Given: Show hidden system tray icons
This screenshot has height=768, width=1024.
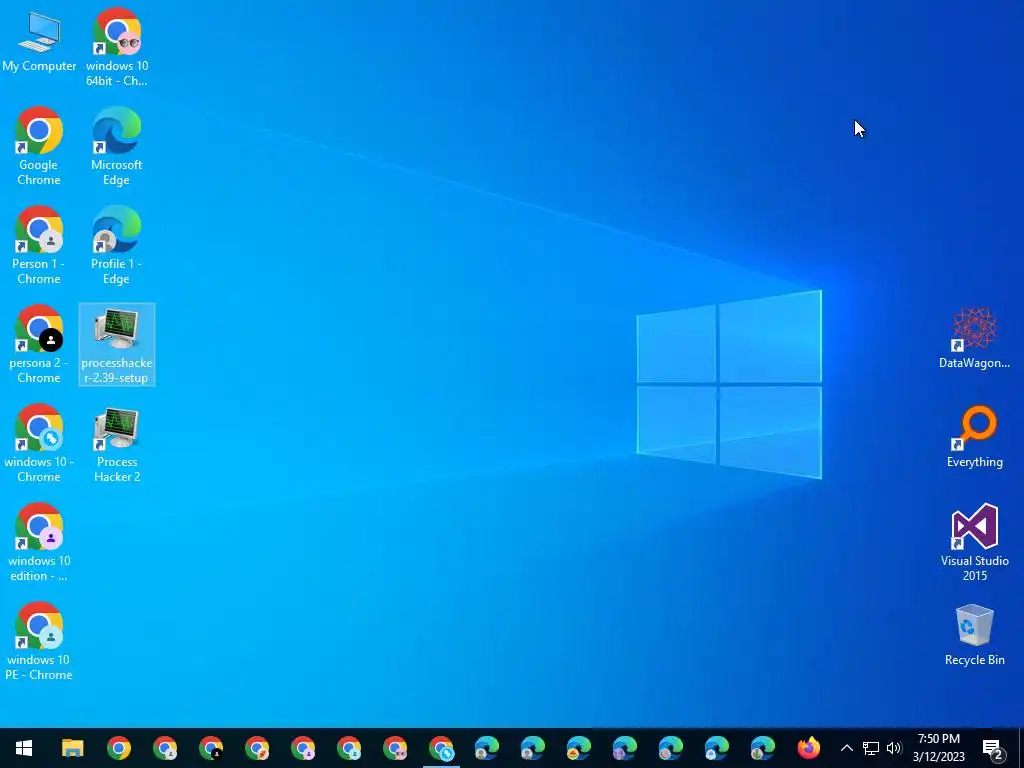Looking at the screenshot, I should coord(846,748).
